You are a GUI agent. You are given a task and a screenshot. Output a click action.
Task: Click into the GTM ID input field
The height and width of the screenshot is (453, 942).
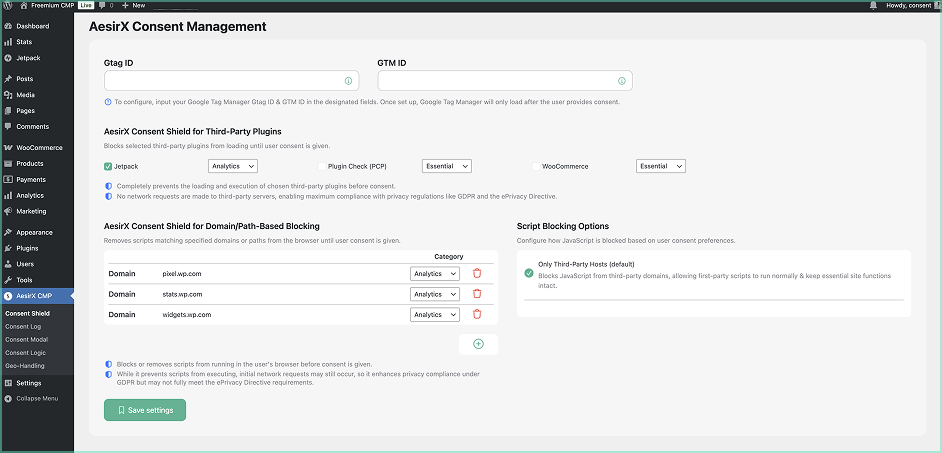(505, 81)
